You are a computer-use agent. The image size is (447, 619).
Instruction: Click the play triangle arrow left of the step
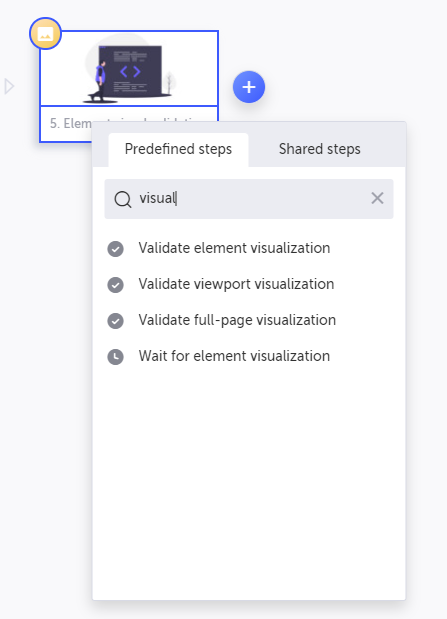pos(9,86)
